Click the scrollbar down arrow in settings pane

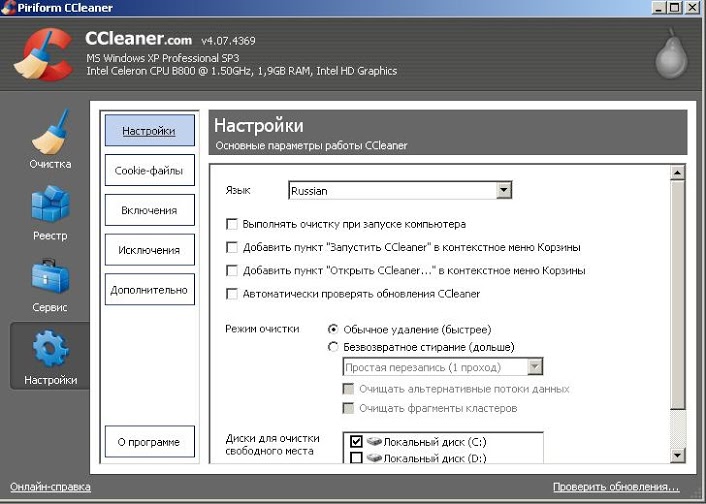coord(678,455)
